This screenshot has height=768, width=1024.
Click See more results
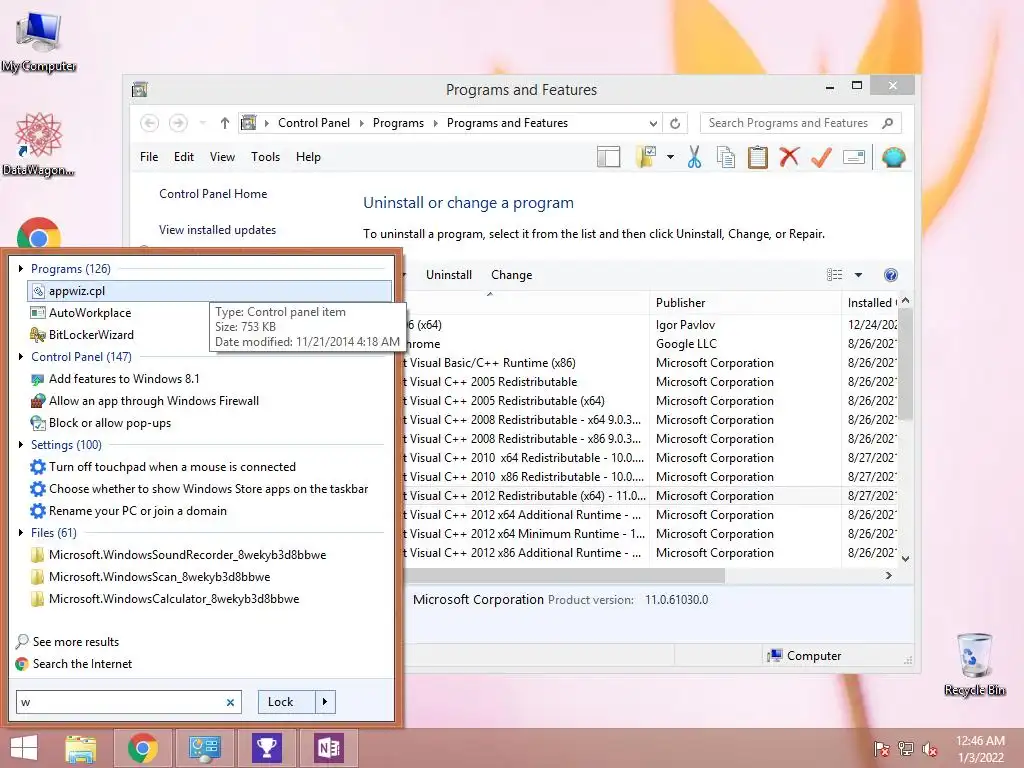tap(76, 642)
